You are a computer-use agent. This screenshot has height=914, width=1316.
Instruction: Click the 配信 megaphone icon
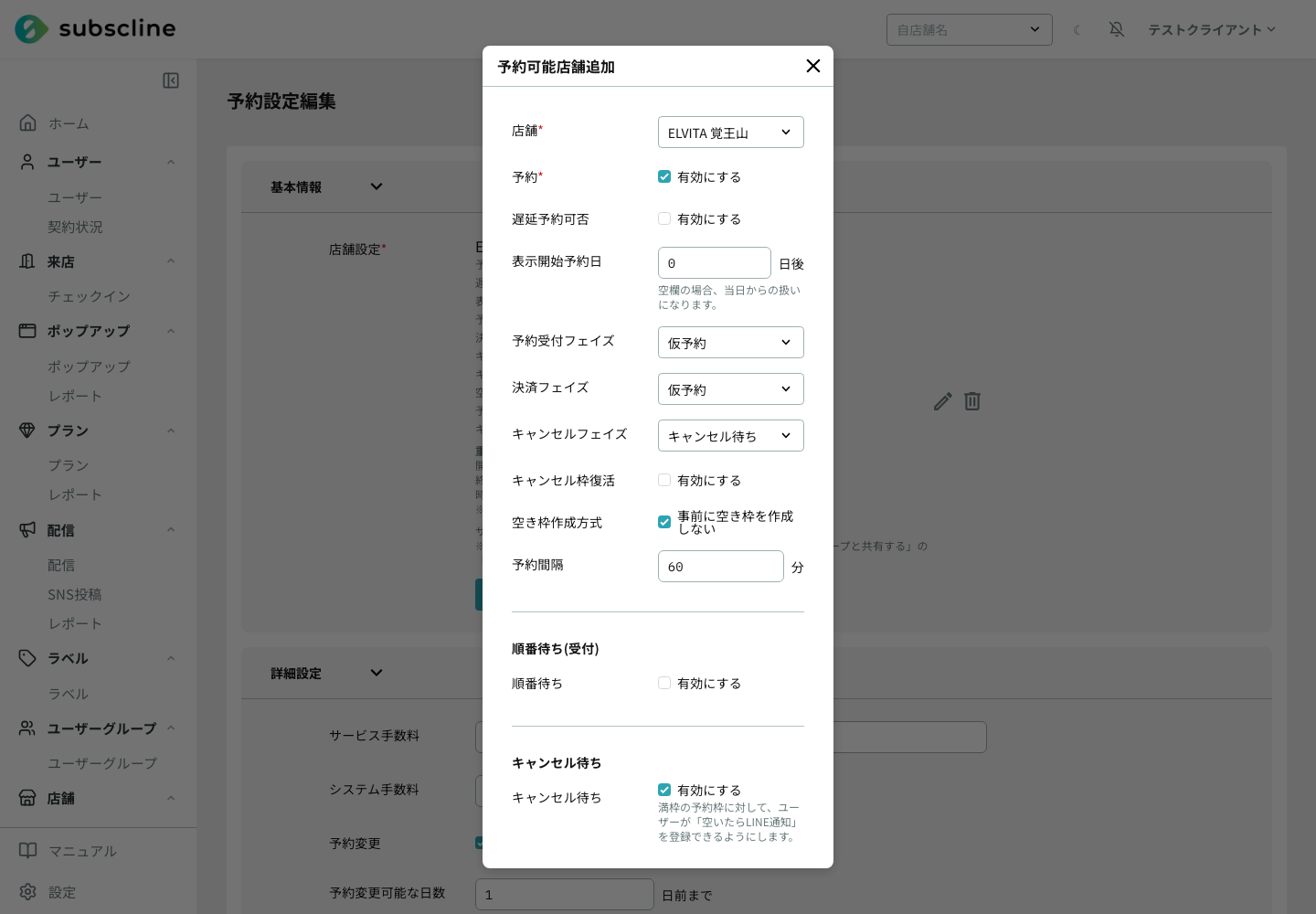pyautogui.click(x=27, y=530)
